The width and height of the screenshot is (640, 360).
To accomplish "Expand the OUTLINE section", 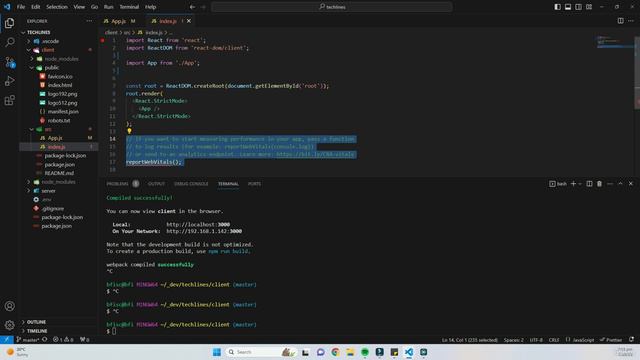I will coord(59,322).
